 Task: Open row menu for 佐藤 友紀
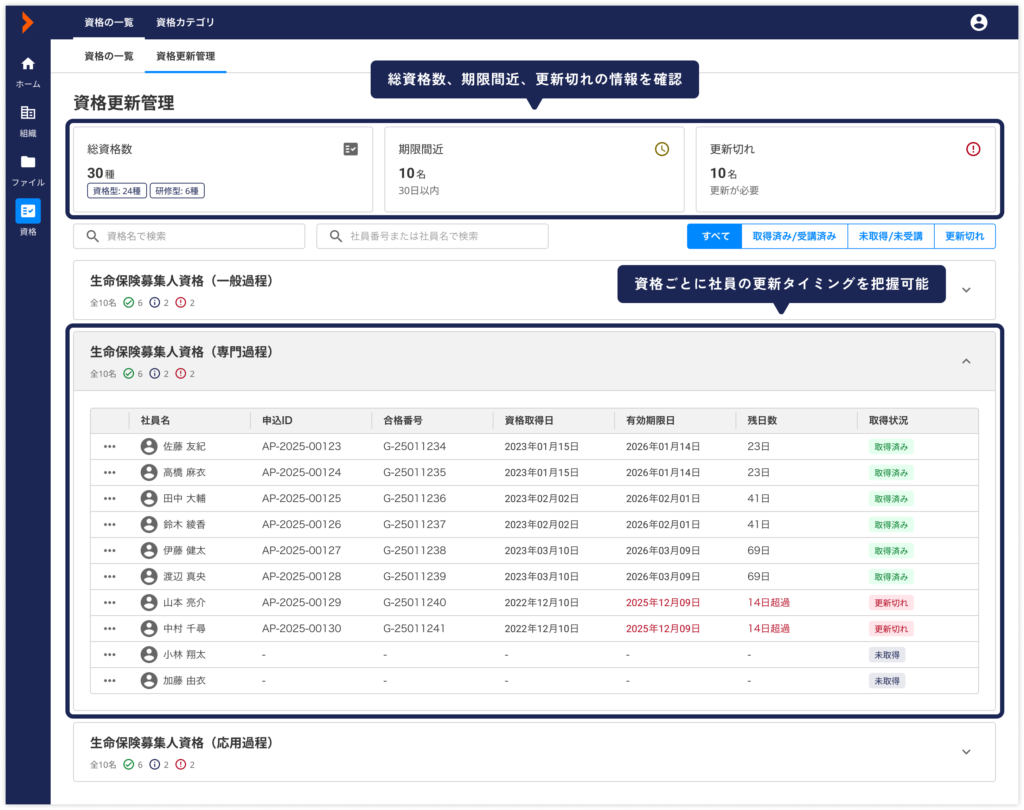pos(110,446)
